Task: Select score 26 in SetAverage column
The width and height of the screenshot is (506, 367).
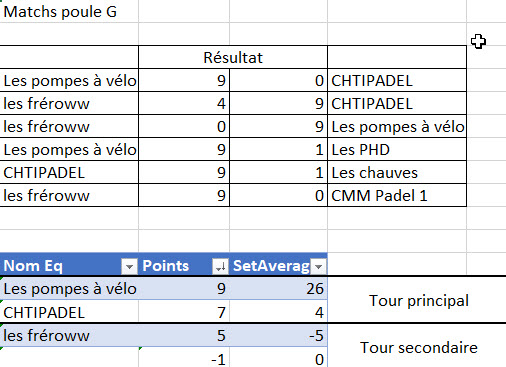Action: (278, 288)
